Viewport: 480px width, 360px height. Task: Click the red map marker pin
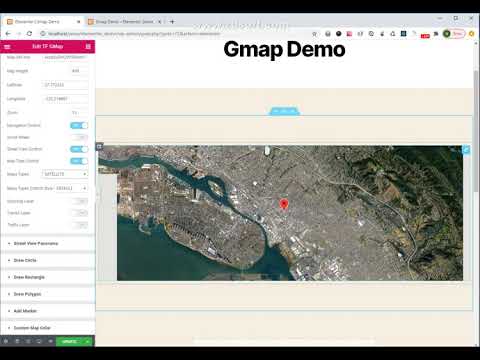click(x=284, y=204)
